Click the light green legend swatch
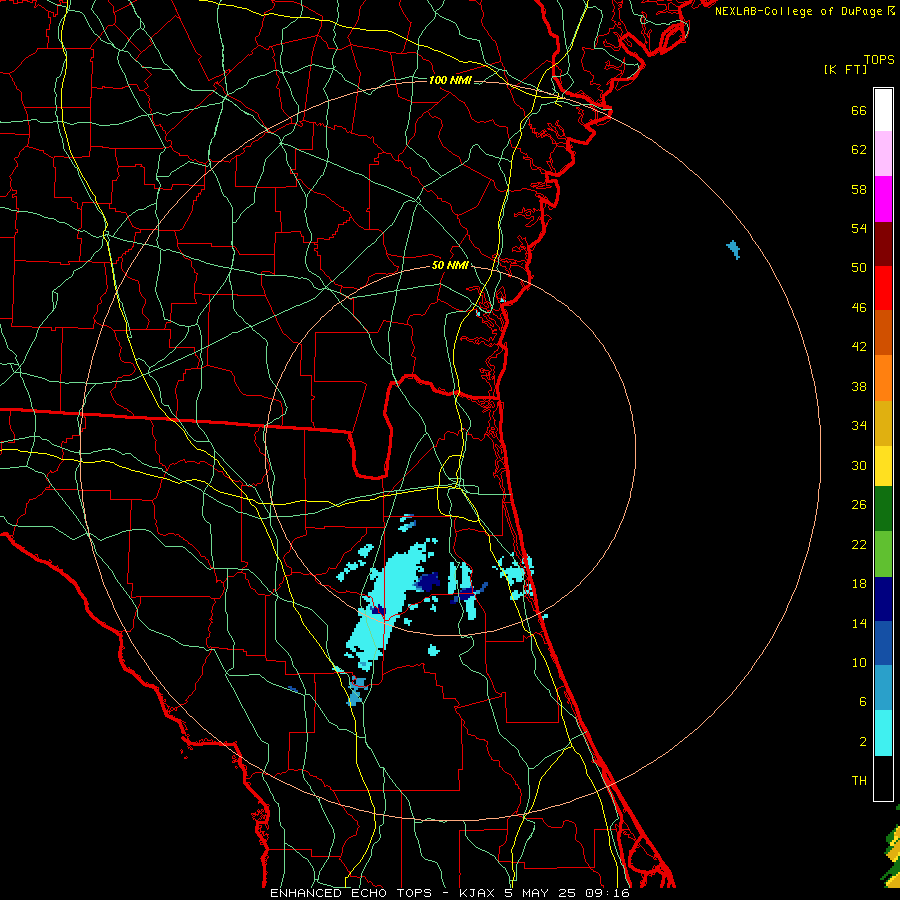Viewport: 900px width, 900px height. (x=883, y=553)
